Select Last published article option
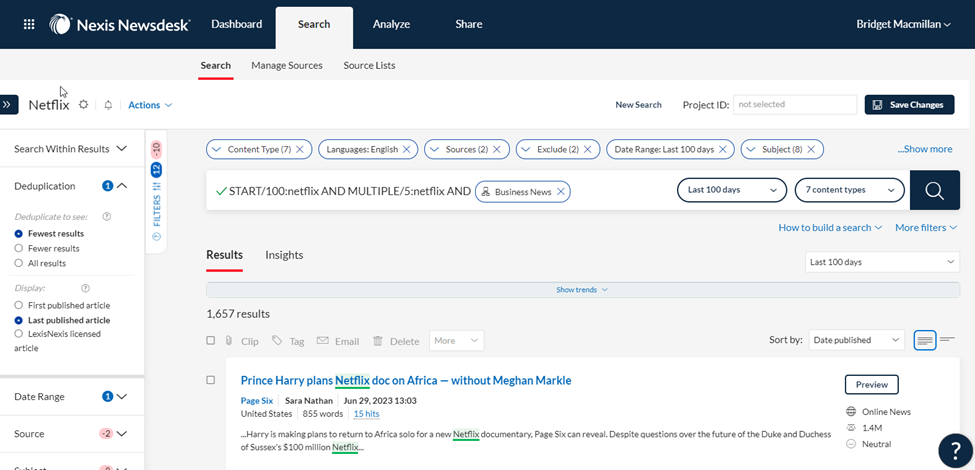975x470 pixels. click(19, 321)
